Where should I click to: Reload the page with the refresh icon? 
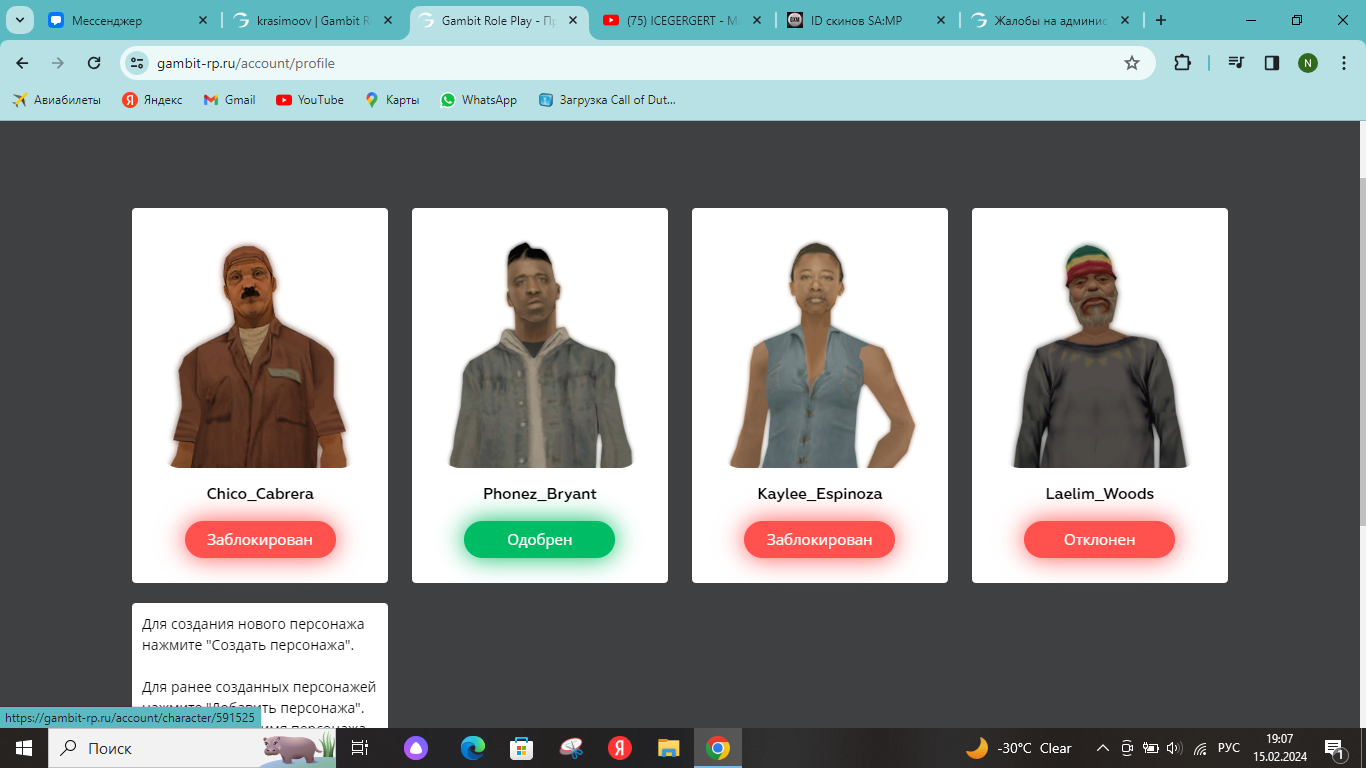click(x=94, y=63)
